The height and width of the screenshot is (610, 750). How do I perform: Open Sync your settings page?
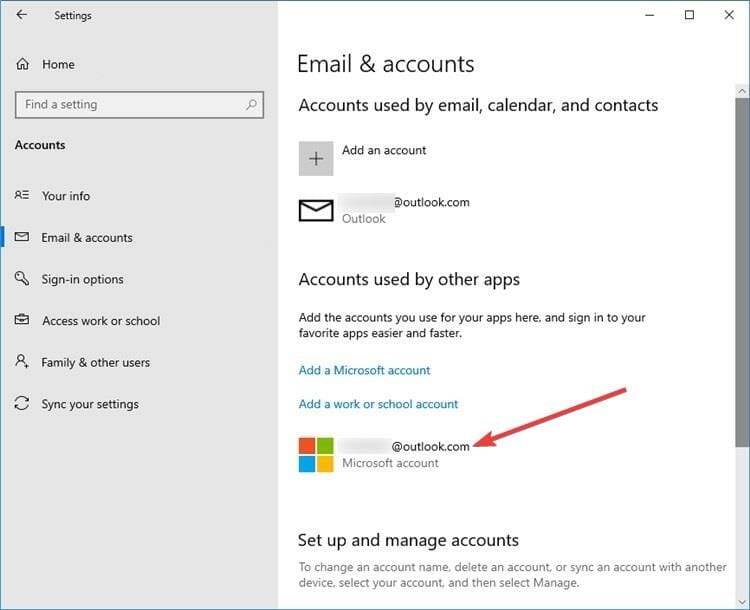[90, 404]
